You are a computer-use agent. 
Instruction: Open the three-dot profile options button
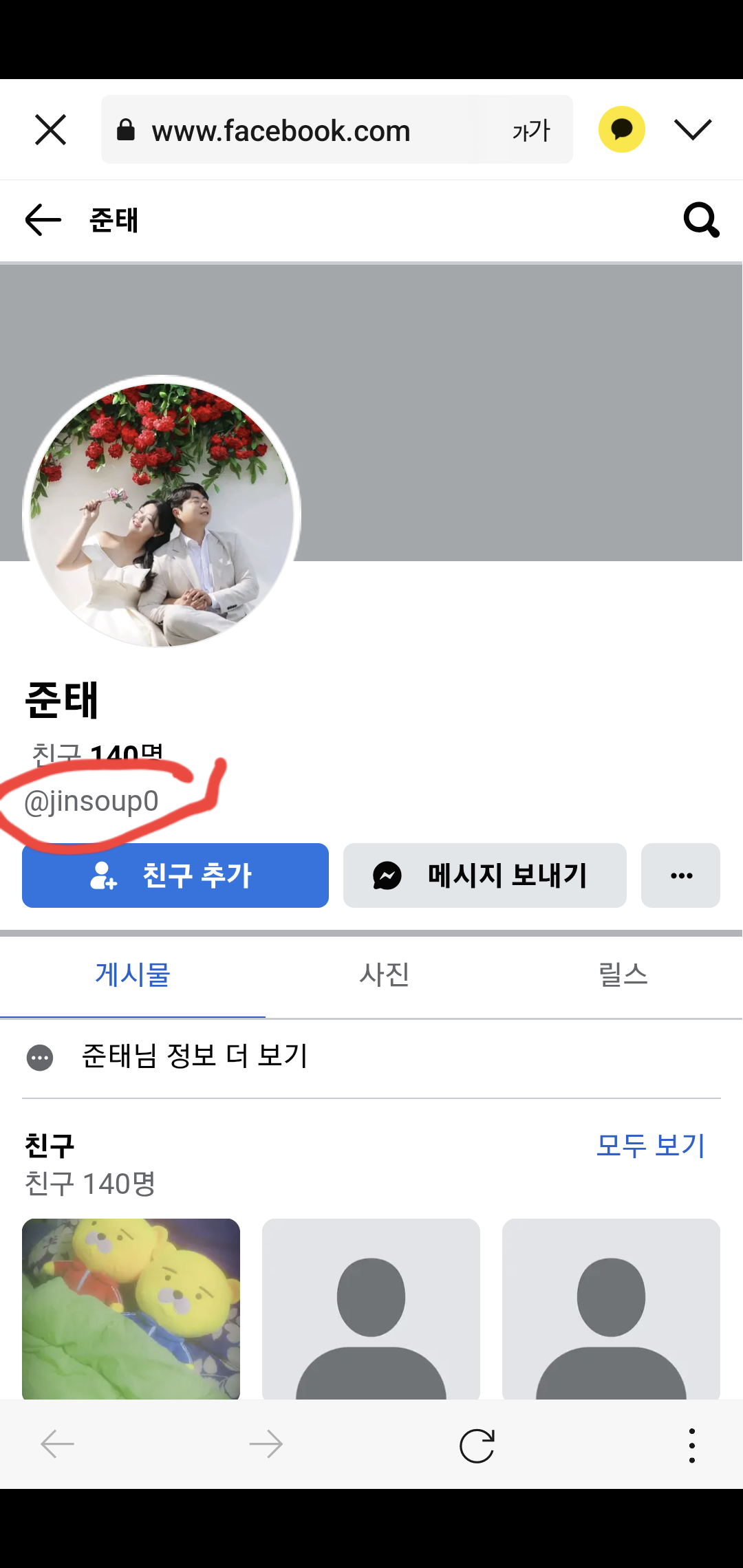point(681,875)
